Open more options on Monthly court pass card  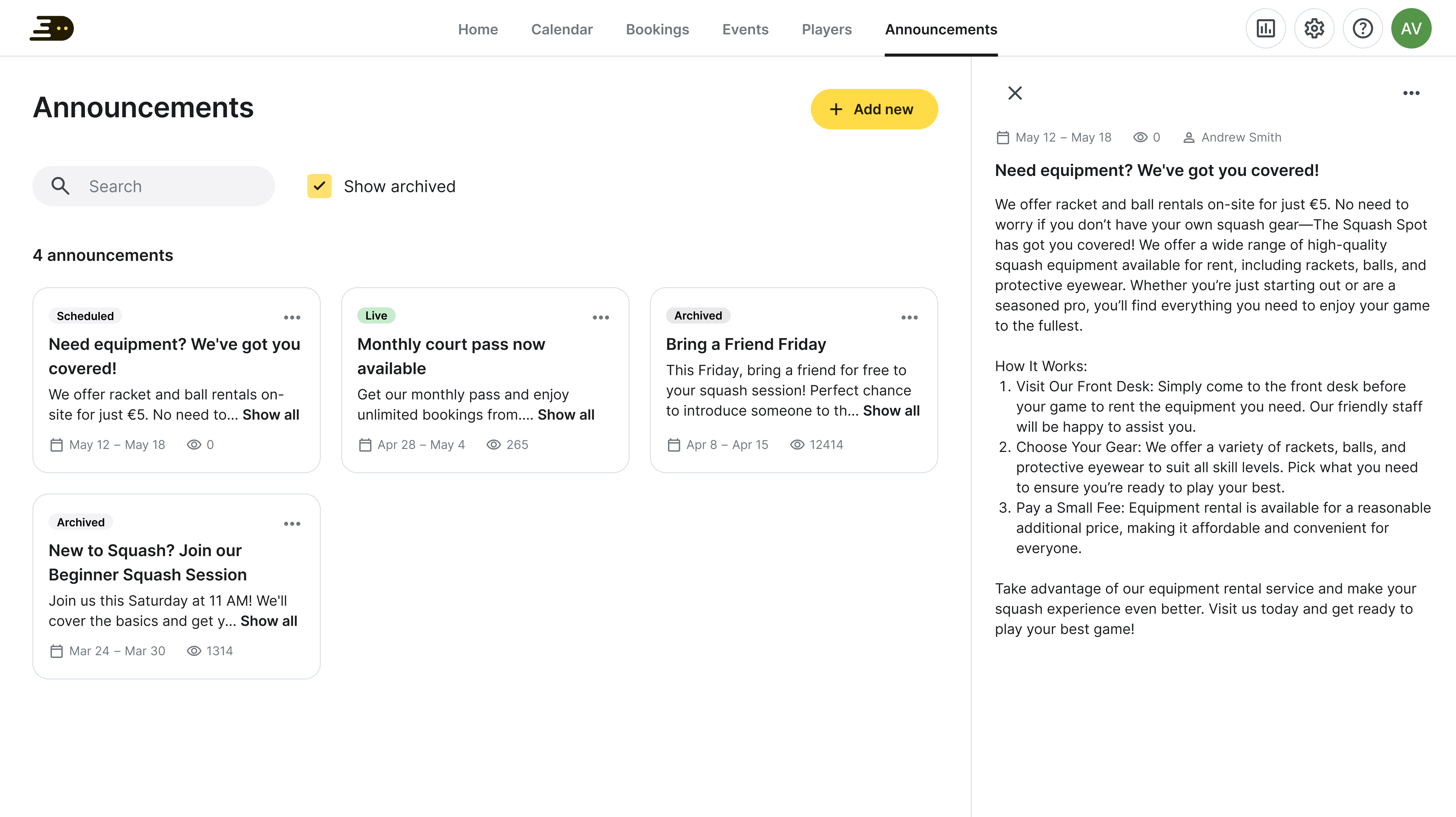coord(601,317)
